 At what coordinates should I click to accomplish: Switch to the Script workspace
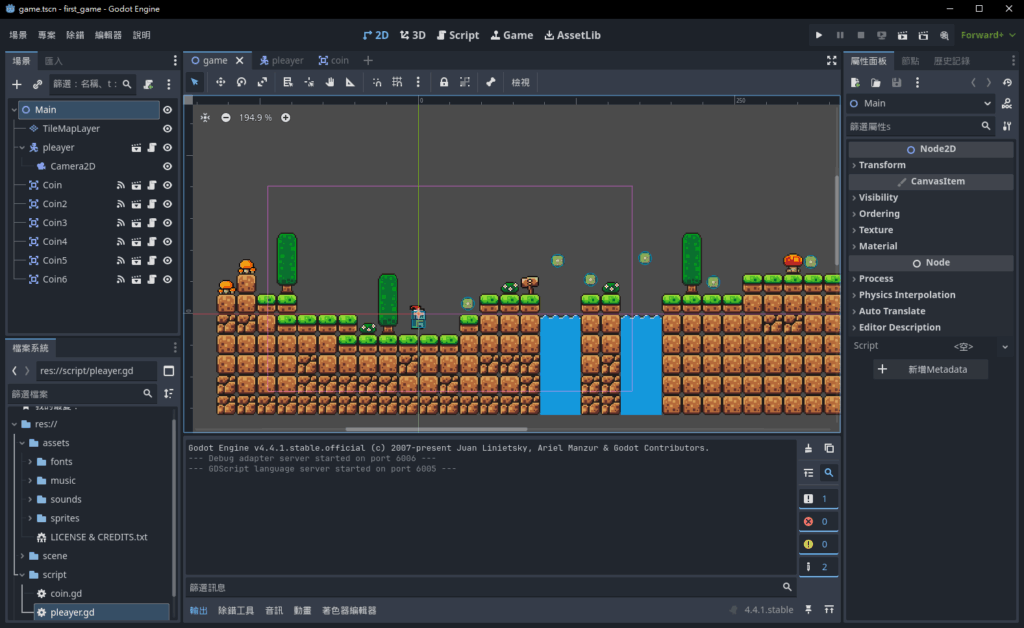click(458, 35)
